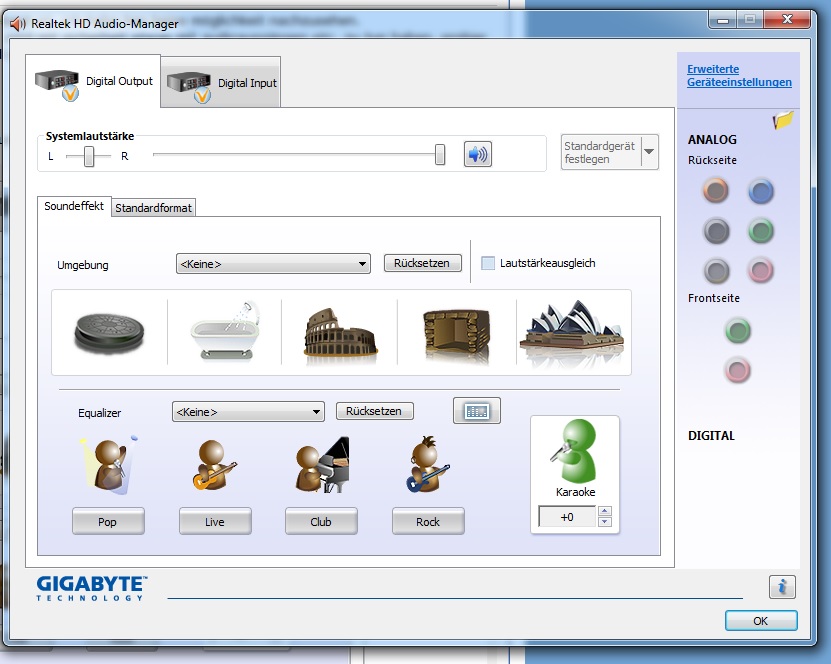Apply the Live equalizer button

[x=215, y=521]
